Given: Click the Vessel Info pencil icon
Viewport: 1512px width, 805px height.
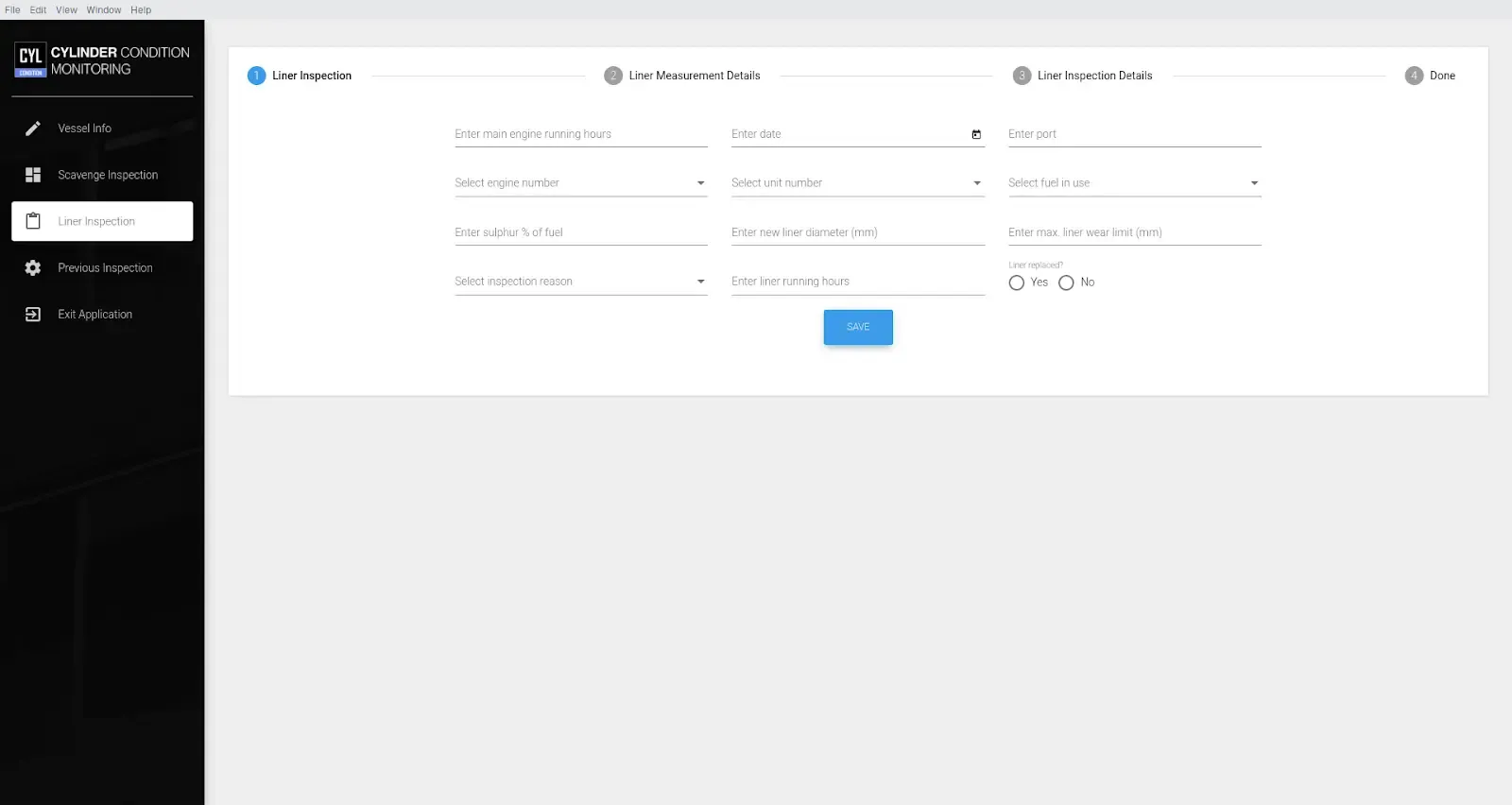Looking at the screenshot, I should (x=33, y=128).
